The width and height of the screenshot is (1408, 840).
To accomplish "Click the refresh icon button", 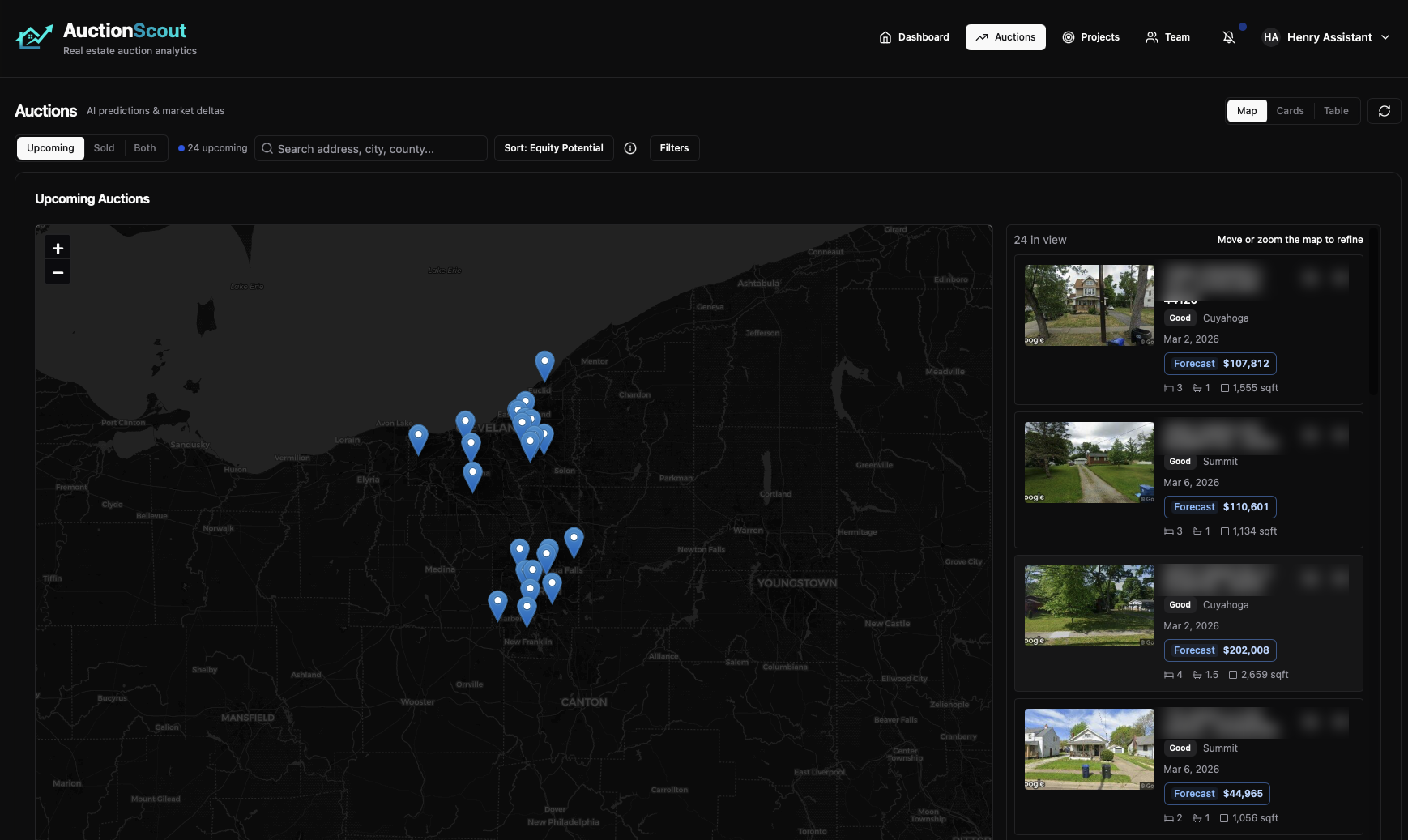I will click(x=1384, y=111).
